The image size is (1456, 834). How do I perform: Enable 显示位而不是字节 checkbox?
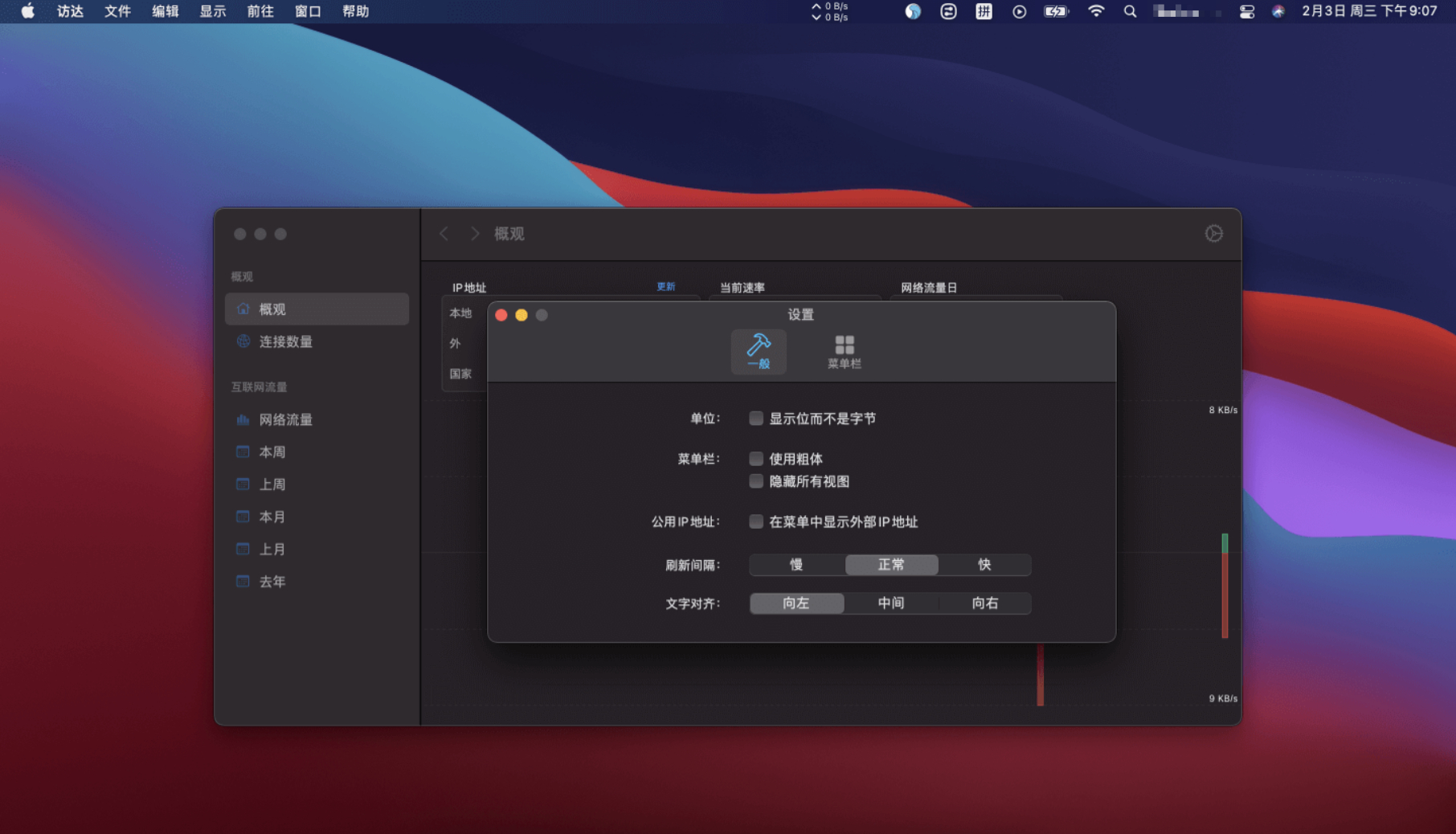(756, 419)
